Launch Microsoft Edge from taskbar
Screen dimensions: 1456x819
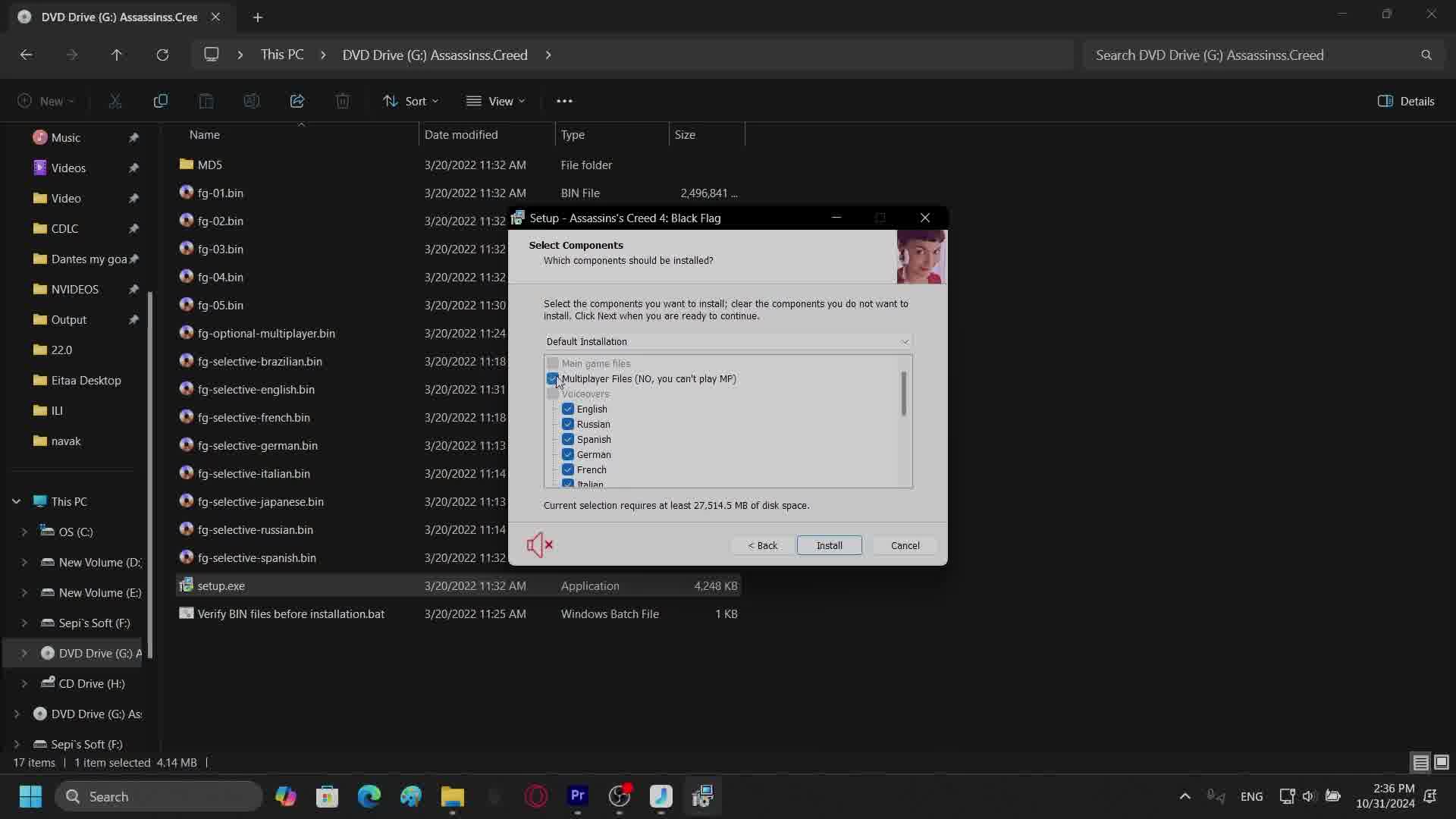tap(369, 796)
